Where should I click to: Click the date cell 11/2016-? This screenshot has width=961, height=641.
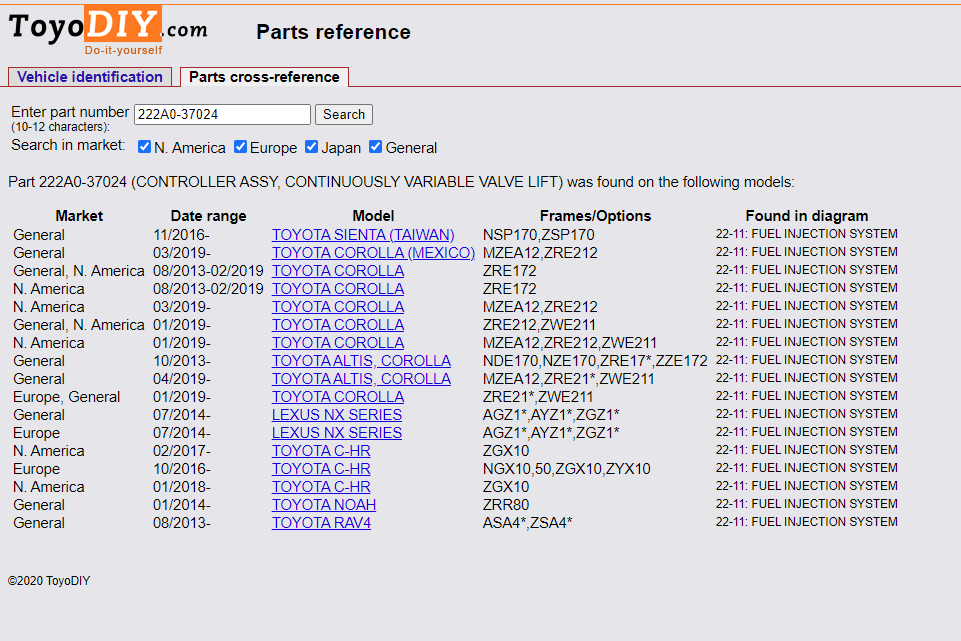[181, 235]
